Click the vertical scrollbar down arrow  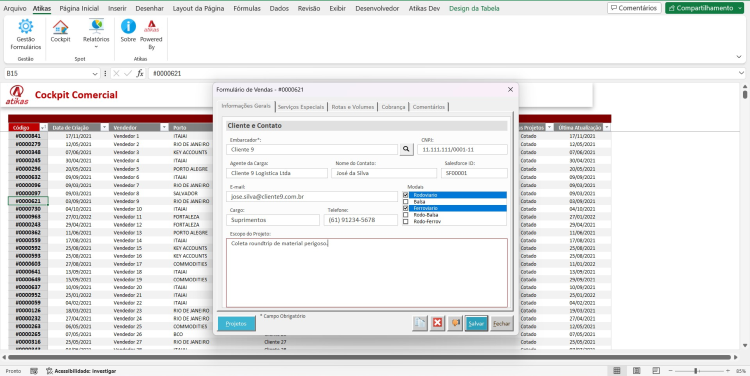744,345
